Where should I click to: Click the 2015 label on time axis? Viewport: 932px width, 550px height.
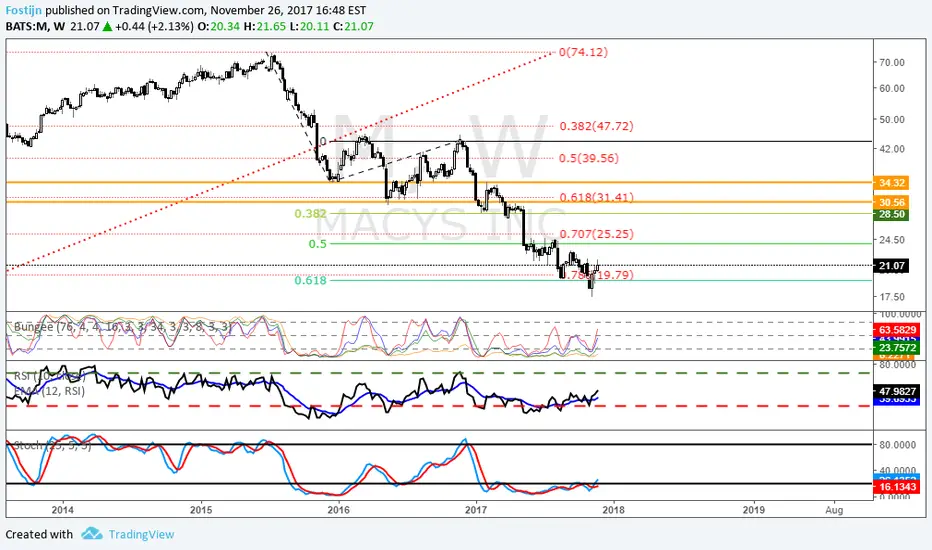pos(201,510)
